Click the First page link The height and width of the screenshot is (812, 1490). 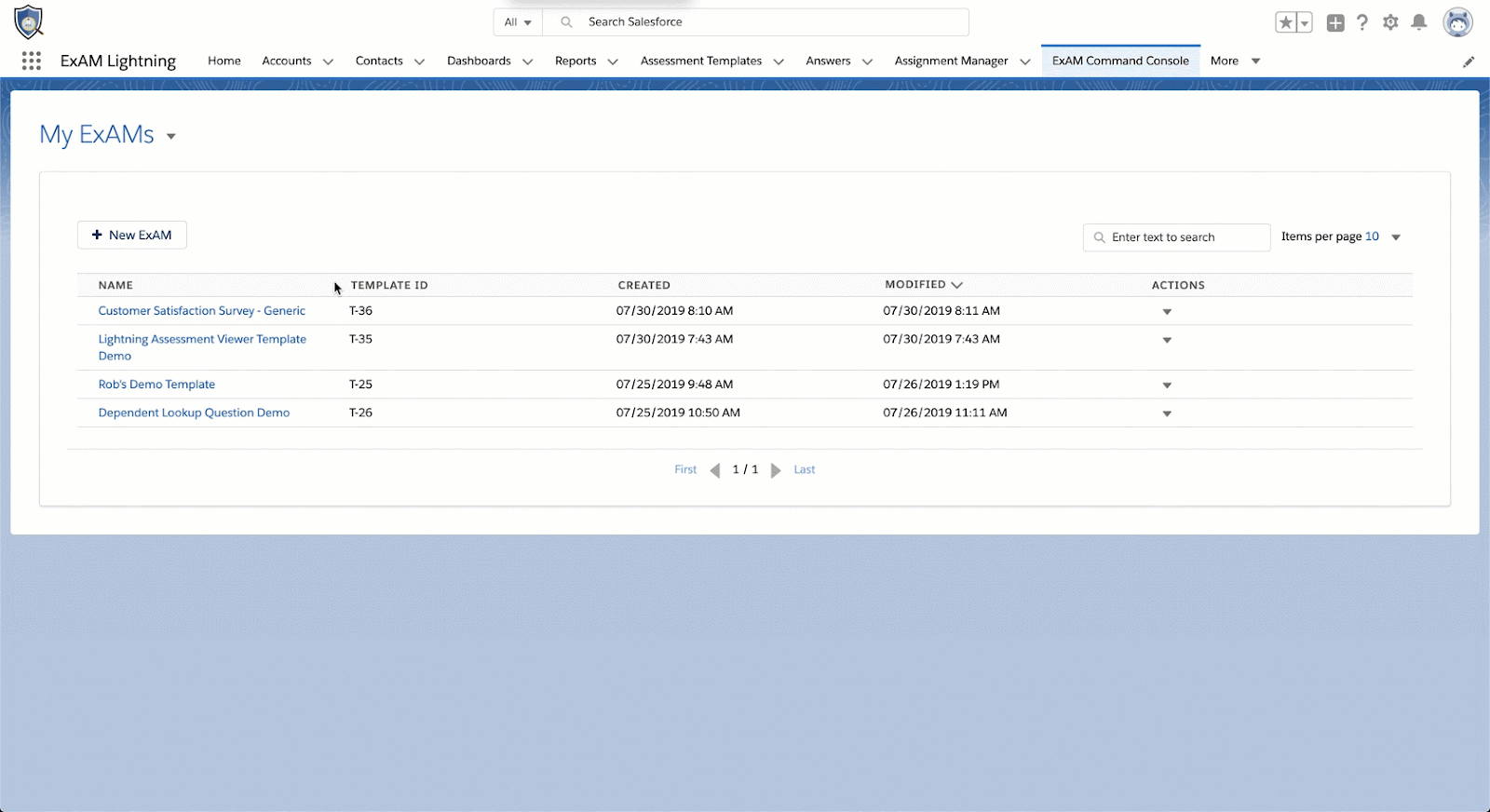point(685,470)
